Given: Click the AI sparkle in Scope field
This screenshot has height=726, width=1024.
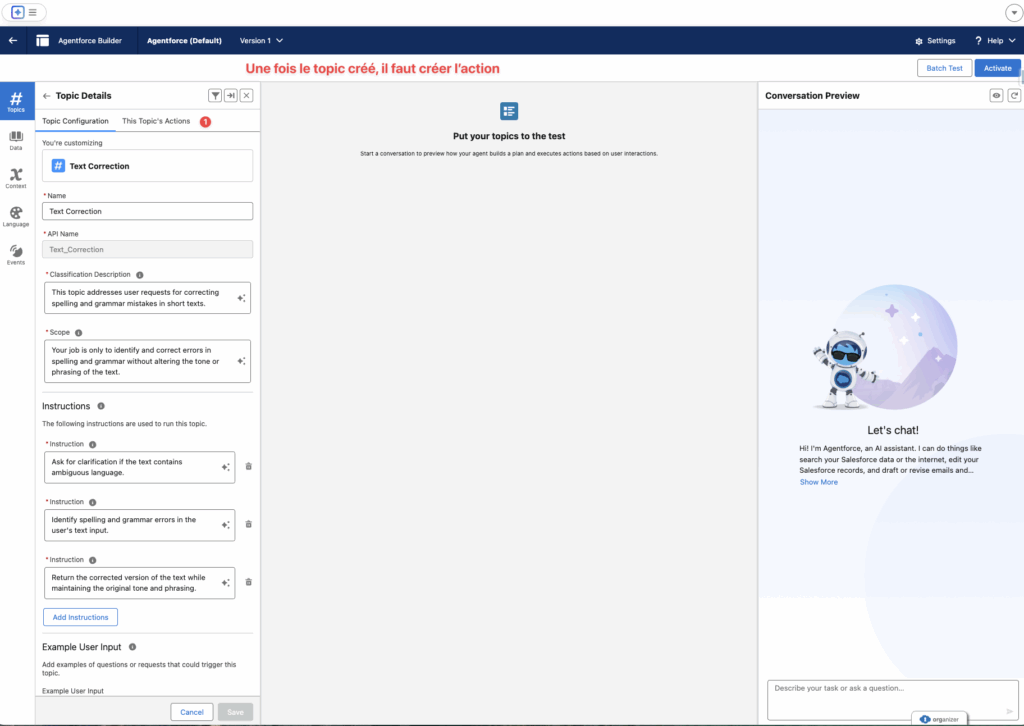Looking at the screenshot, I should click(241, 361).
